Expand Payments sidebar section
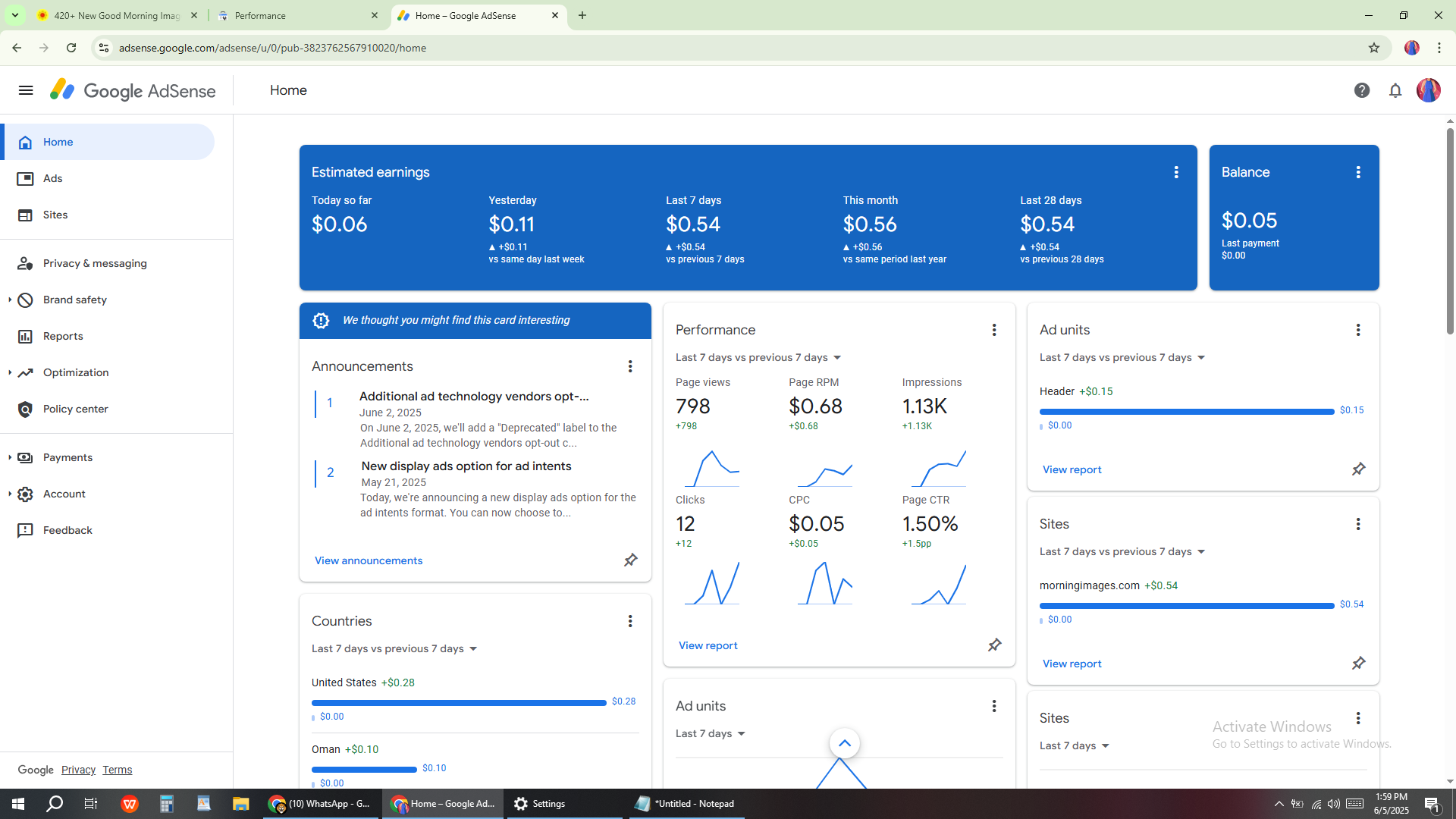Image resolution: width=1456 pixels, height=819 pixels. coord(9,457)
